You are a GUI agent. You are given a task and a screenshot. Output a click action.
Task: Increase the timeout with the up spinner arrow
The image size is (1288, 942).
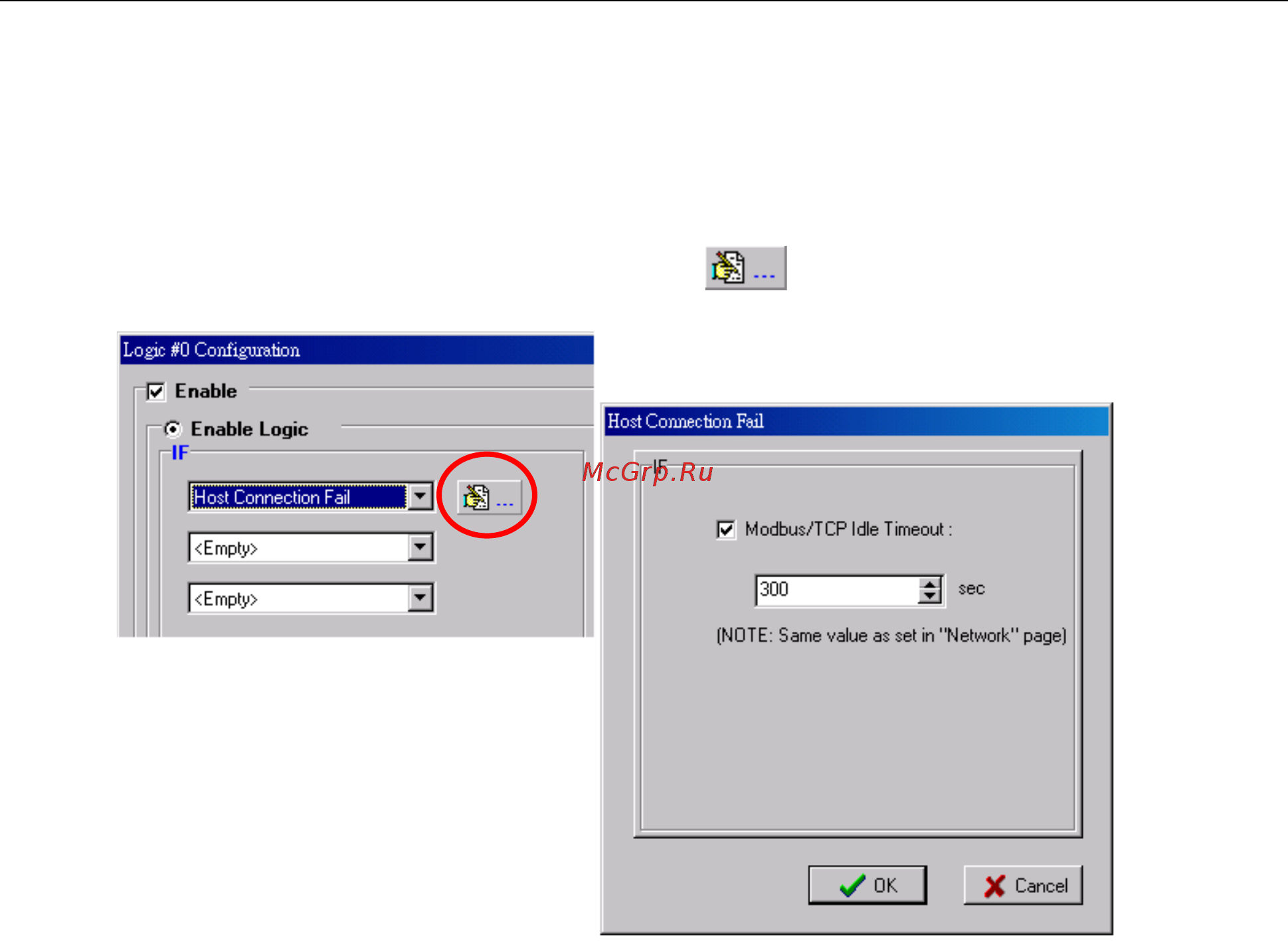point(930,583)
